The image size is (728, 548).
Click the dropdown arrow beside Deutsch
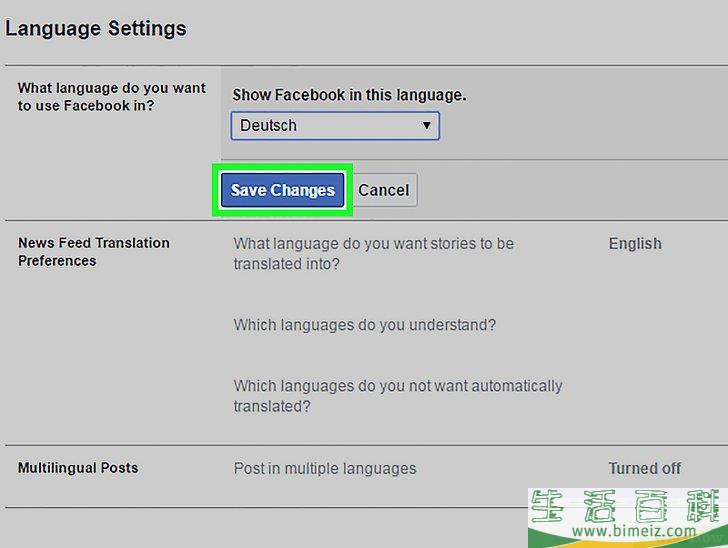pos(426,125)
